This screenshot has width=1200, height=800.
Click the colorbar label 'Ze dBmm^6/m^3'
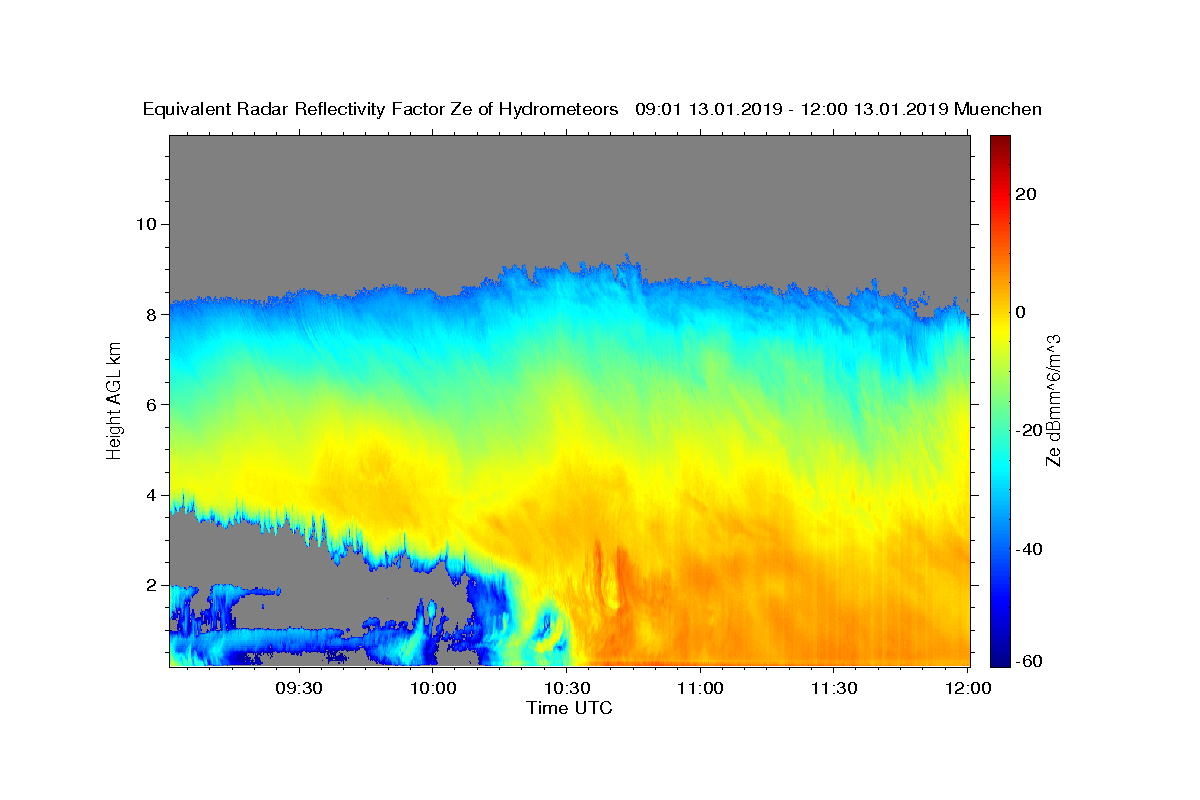point(1053,400)
